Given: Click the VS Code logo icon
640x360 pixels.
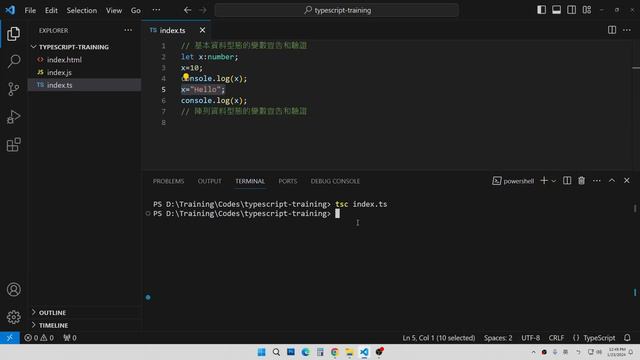Looking at the screenshot, I should (x=10, y=10).
